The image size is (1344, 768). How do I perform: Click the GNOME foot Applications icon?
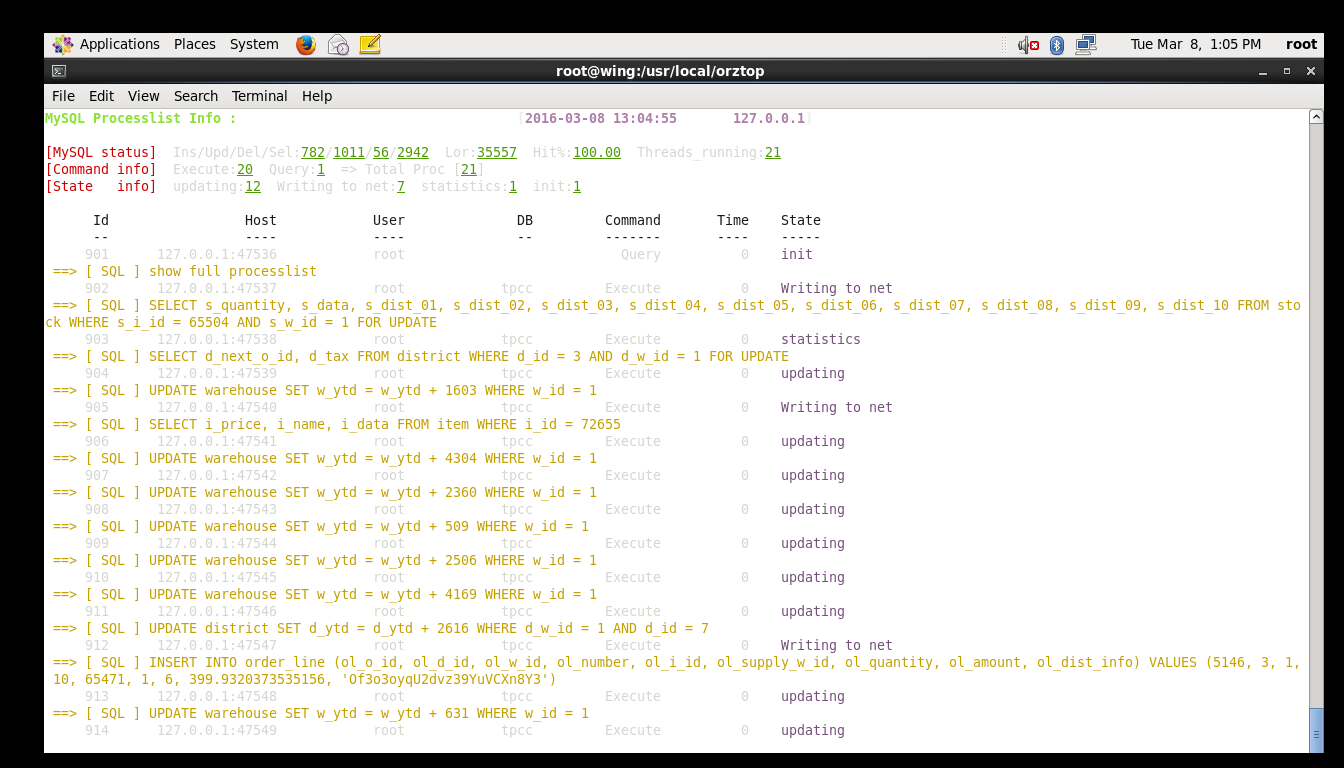[63, 44]
